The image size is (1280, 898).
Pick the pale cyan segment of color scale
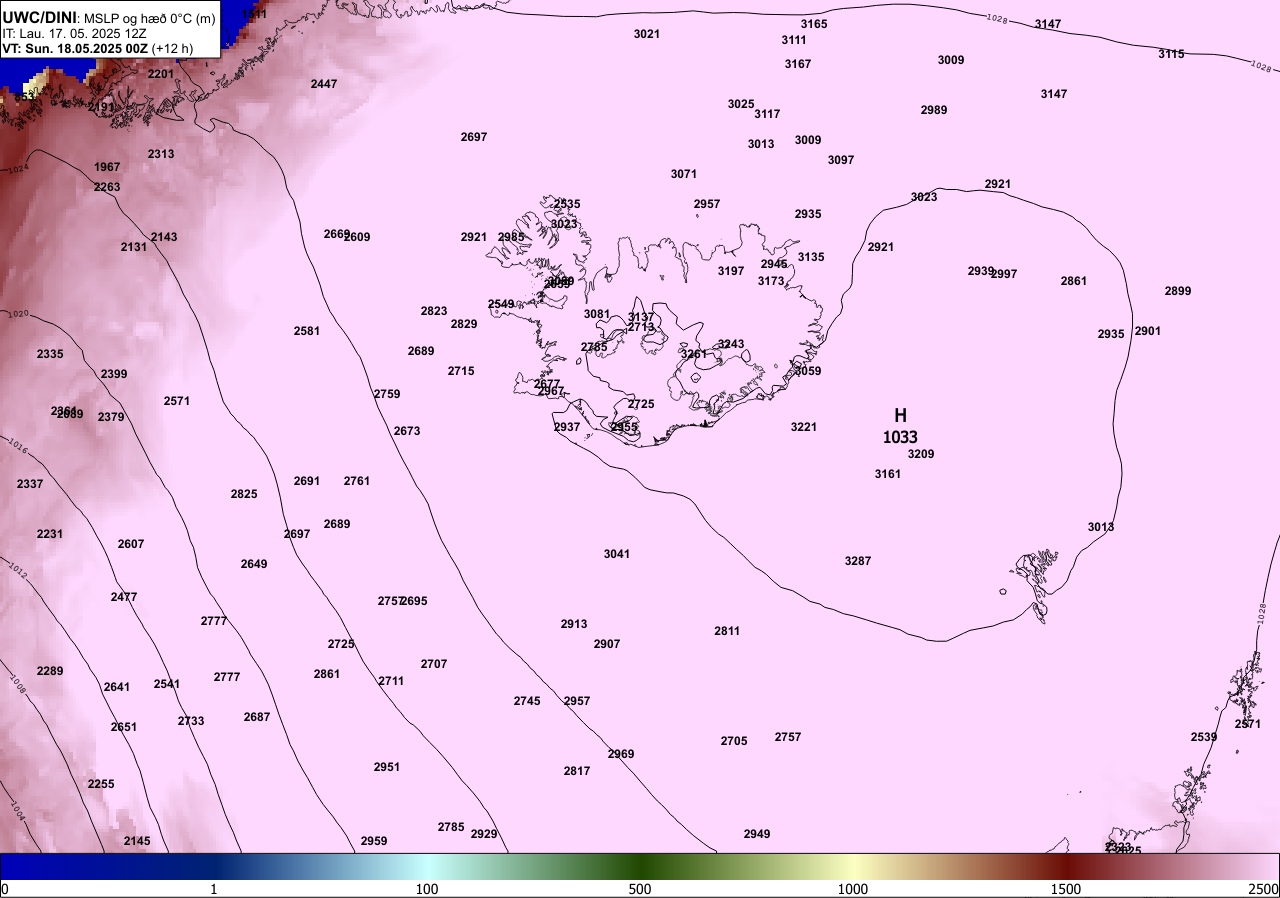tap(427, 866)
